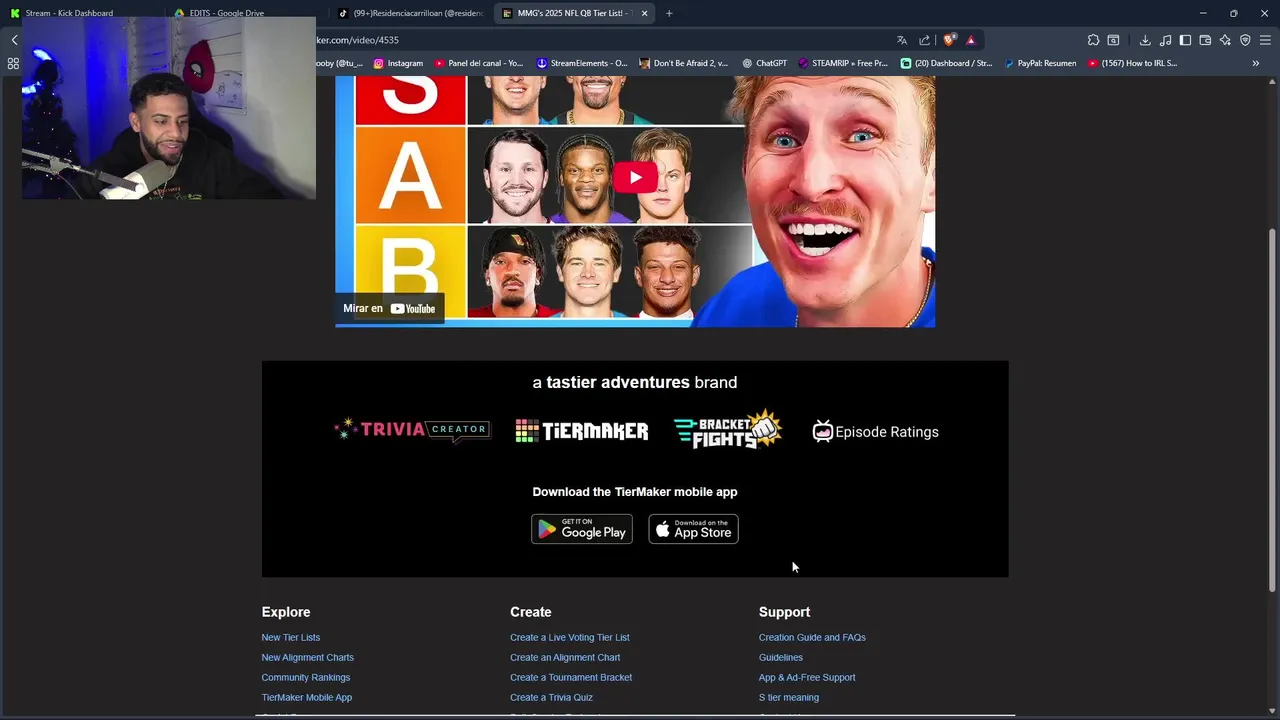Image resolution: width=1280 pixels, height=720 pixels.
Task: Open Create a Live Voting Tier List
Action: point(570,637)
